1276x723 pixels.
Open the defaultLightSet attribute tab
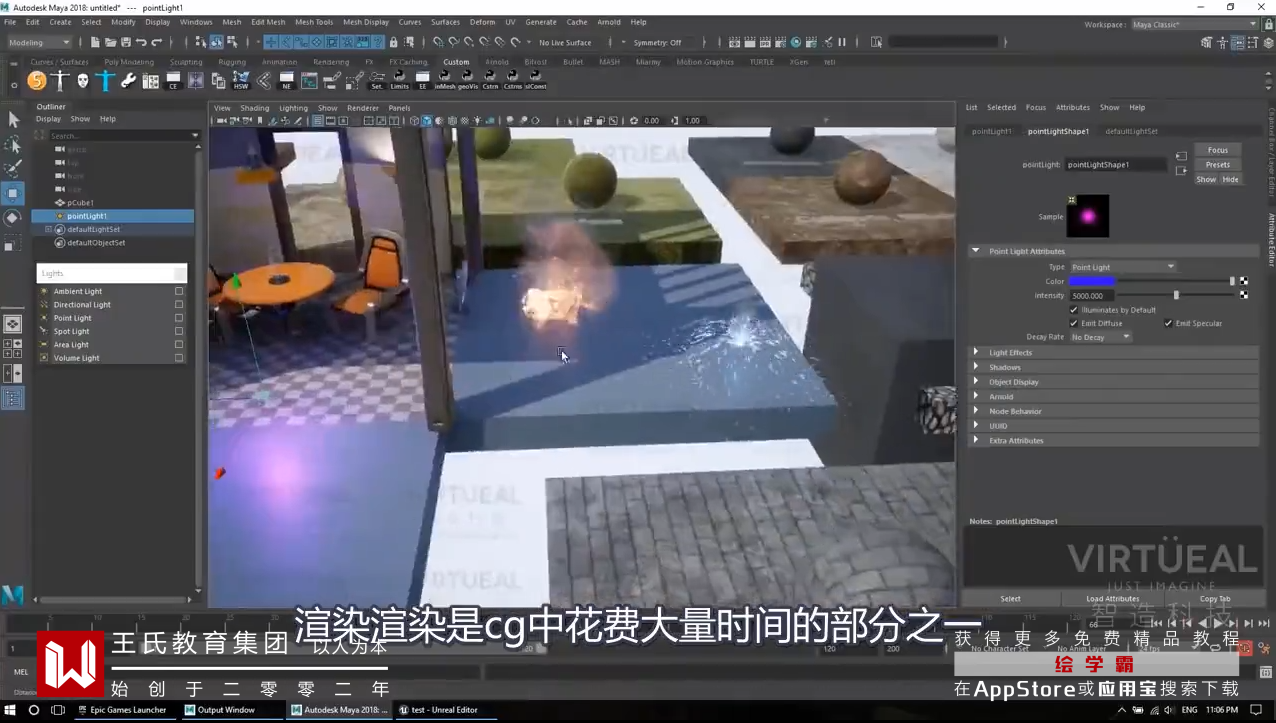click(x=1131, y=131)
